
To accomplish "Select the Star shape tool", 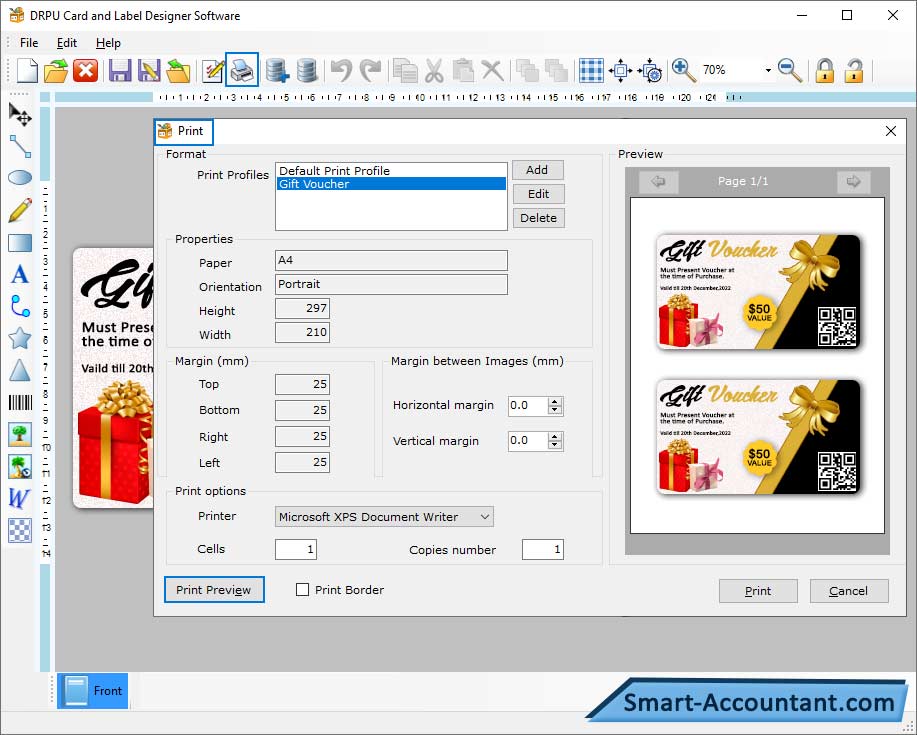I will [20, 338].
